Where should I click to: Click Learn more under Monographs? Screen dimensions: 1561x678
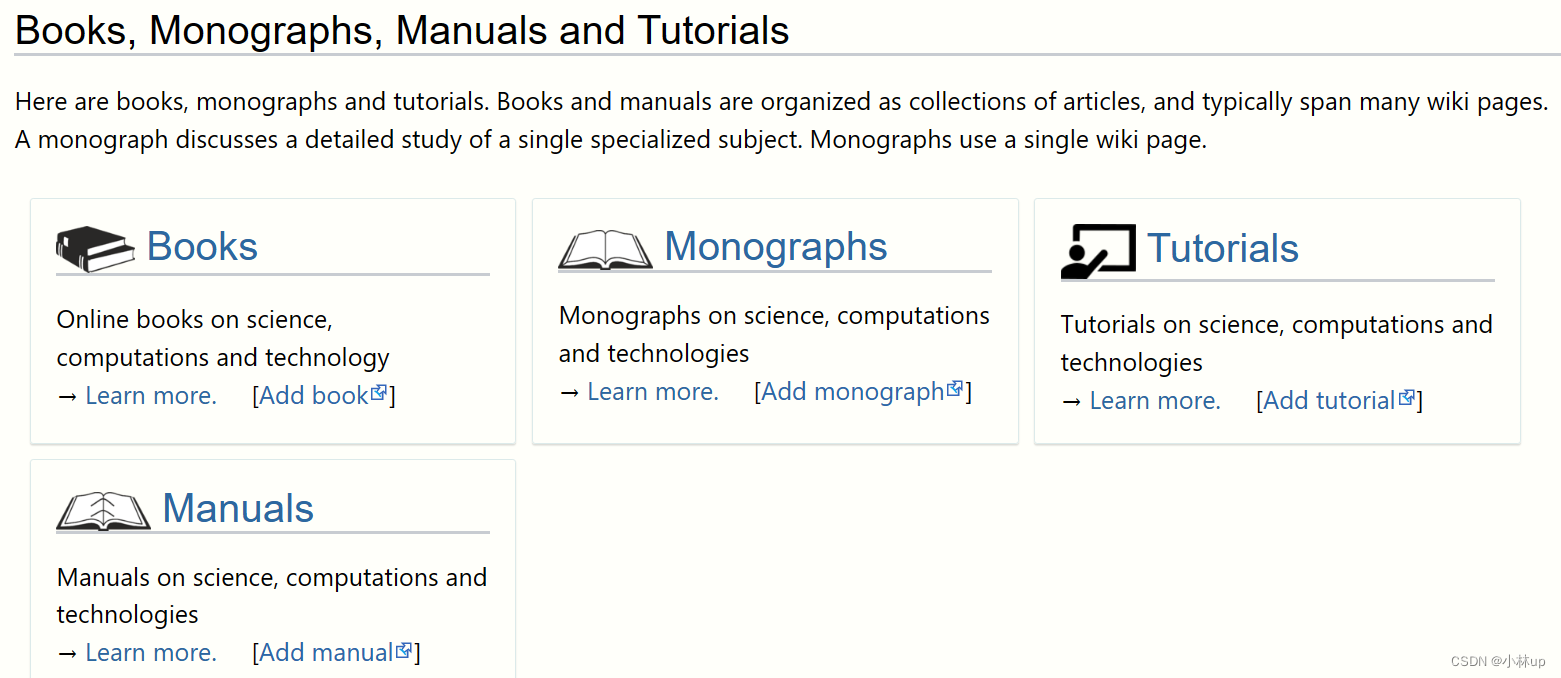tap(652, 391)
